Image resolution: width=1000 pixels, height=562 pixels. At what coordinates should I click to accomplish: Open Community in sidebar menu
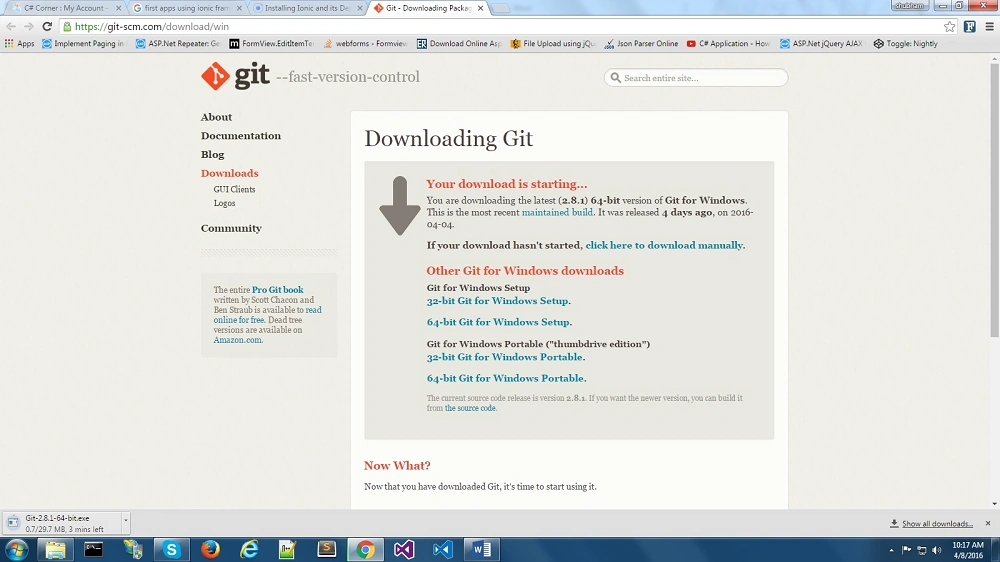231,228
